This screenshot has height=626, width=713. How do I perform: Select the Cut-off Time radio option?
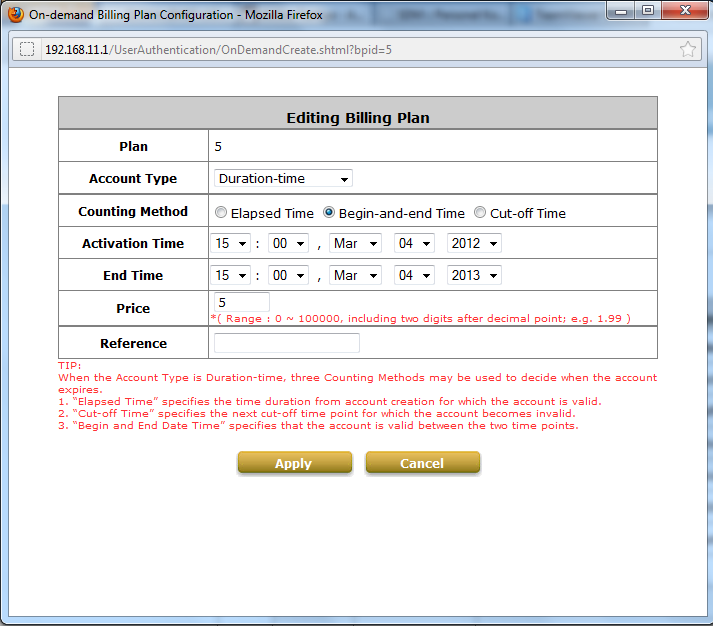coord(480,213)
